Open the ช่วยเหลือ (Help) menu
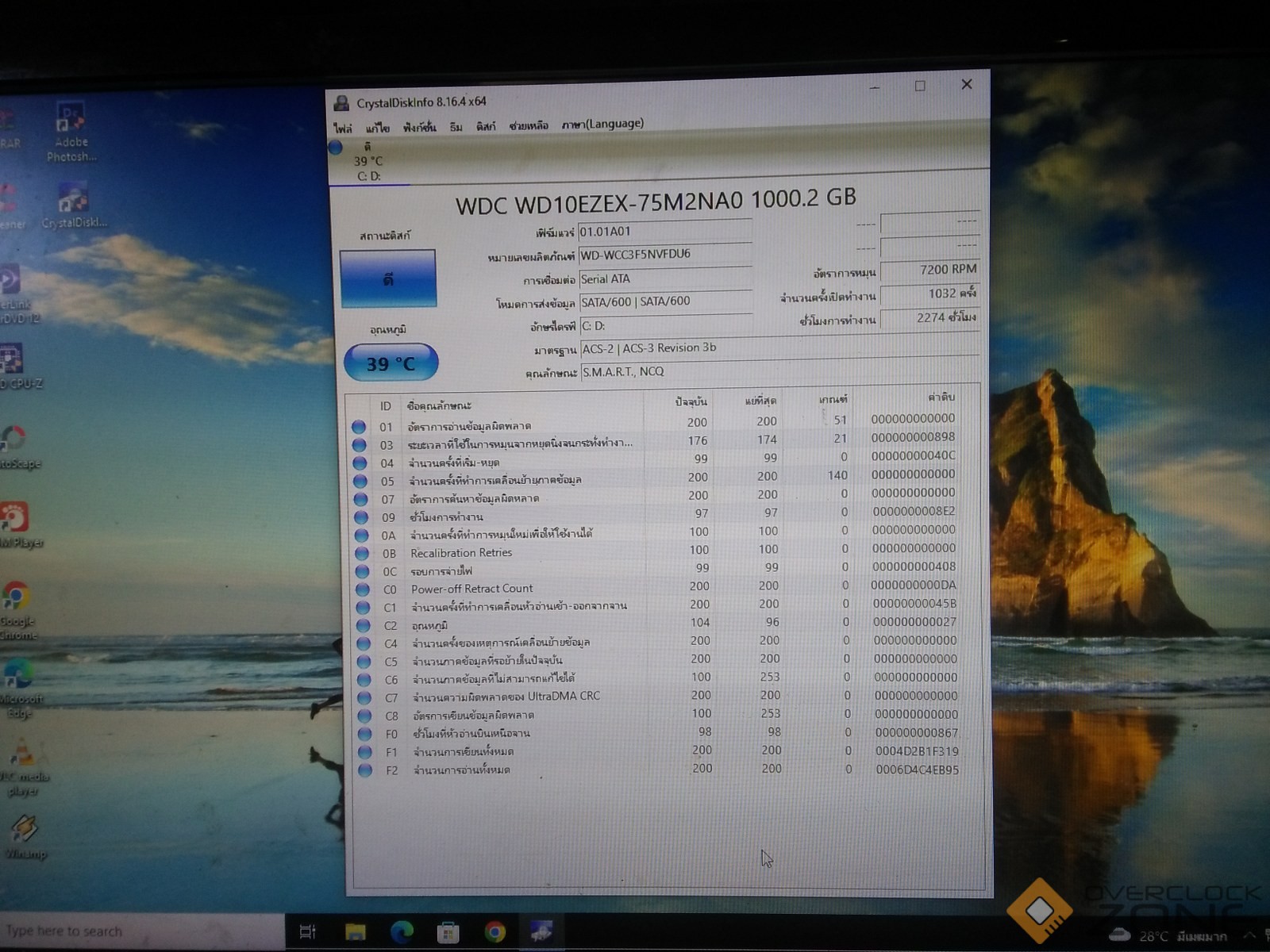 tap(529, 125)
